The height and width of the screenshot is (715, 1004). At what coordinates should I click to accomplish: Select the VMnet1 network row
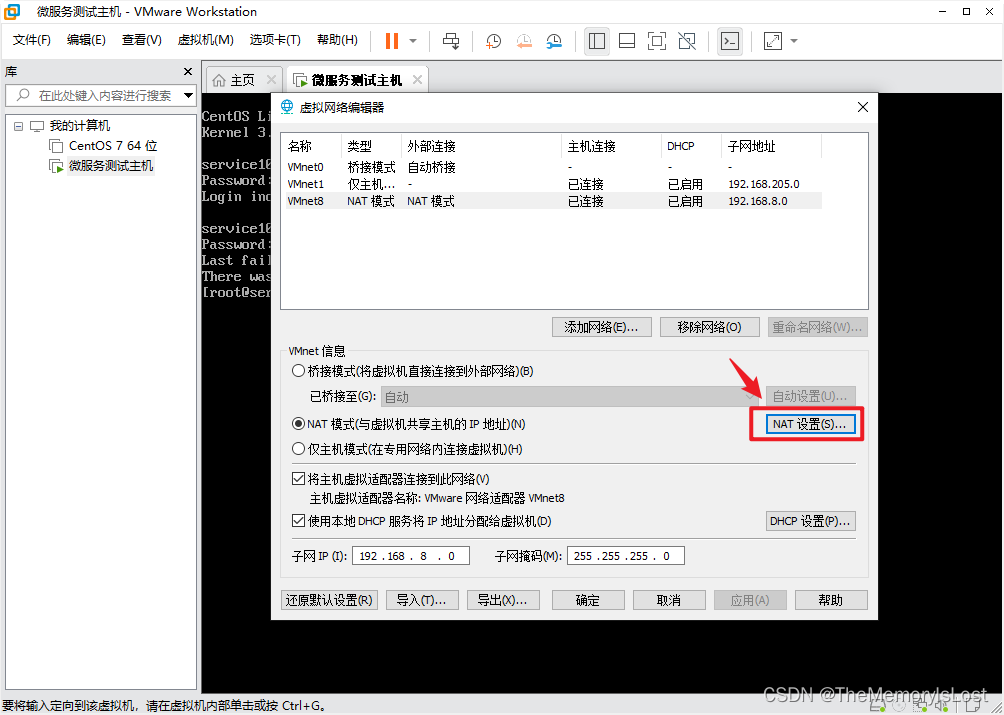click(x=553, y=184)
